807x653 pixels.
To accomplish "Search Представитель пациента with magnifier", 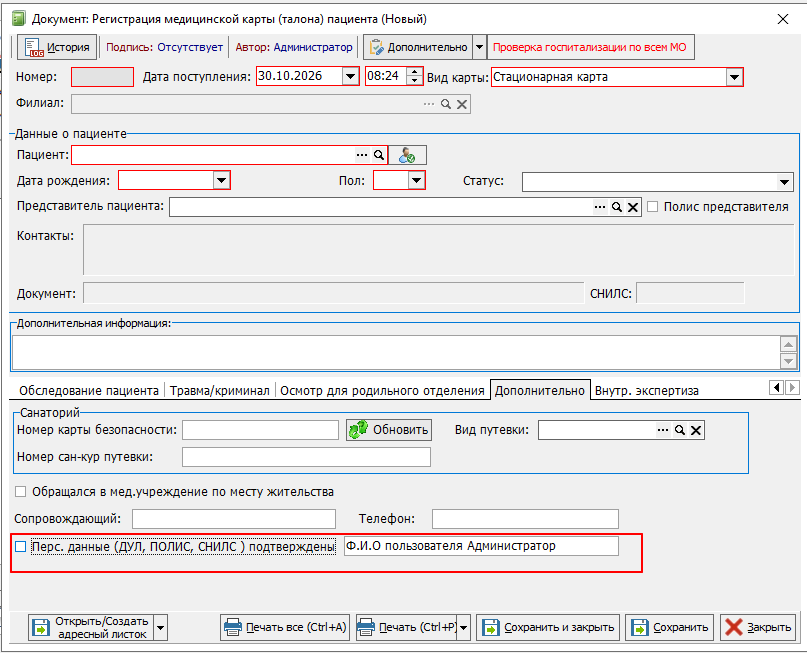I will (x=617, y=207).
